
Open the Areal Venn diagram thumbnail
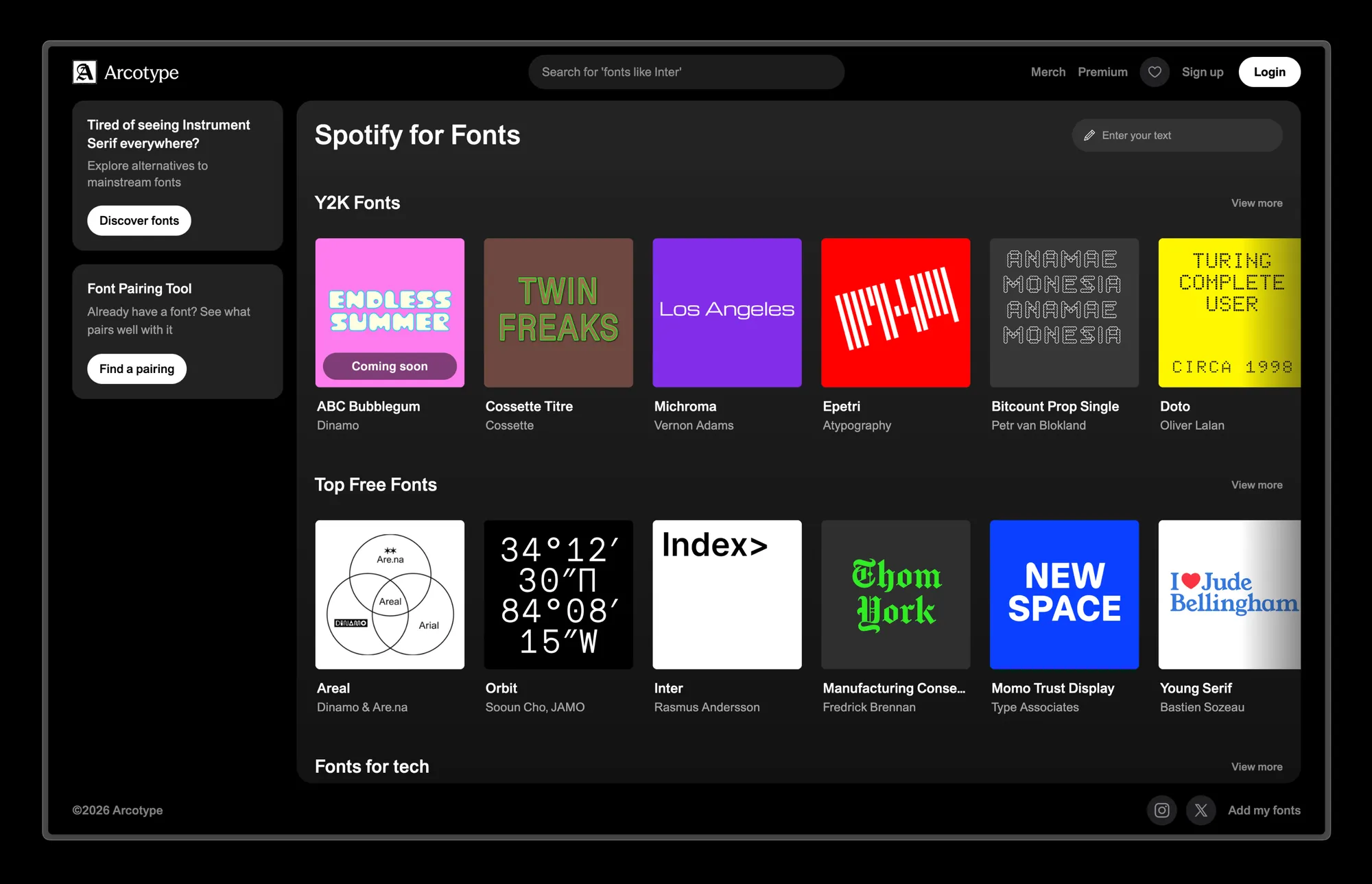(x=390, y=595)
